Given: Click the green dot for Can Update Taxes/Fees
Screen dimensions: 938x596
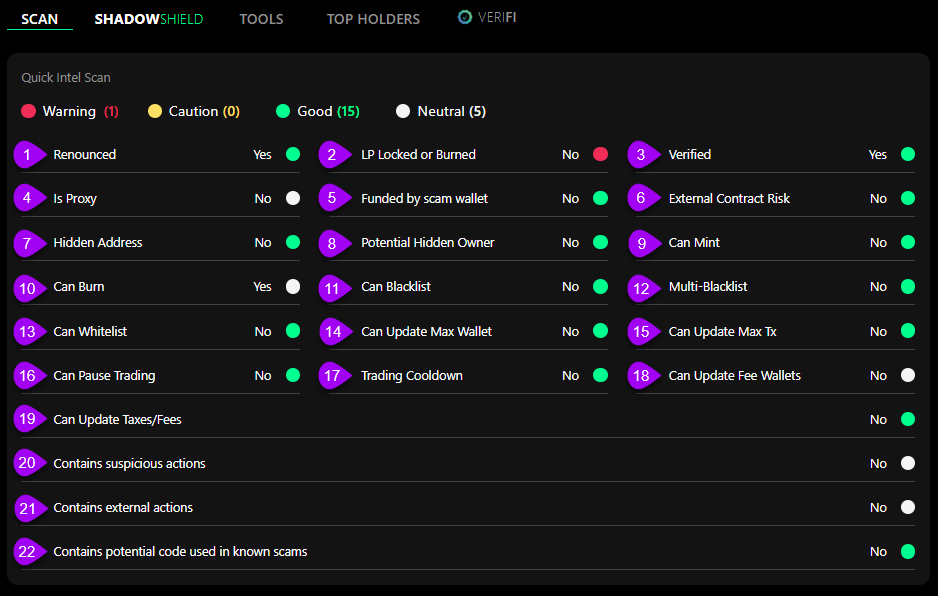Looking at the screenshot, I should tap(908, 419).
